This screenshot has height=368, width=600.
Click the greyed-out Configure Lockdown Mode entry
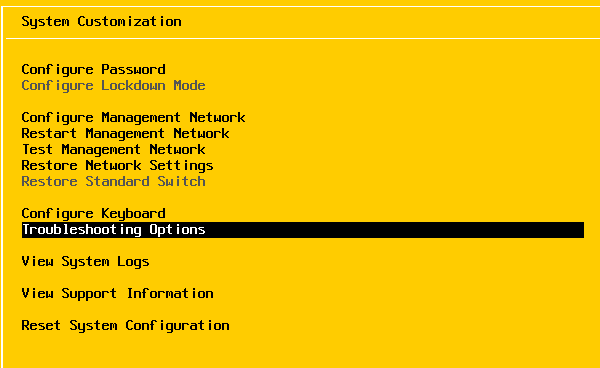click(x=113, y=86)
